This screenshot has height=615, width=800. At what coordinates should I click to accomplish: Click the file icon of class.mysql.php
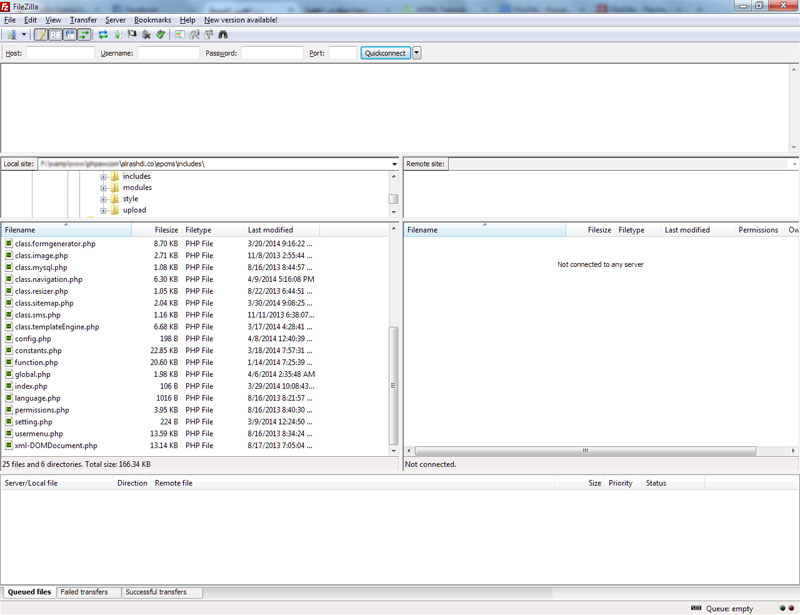pyautogui.click(x=9, y=267)
